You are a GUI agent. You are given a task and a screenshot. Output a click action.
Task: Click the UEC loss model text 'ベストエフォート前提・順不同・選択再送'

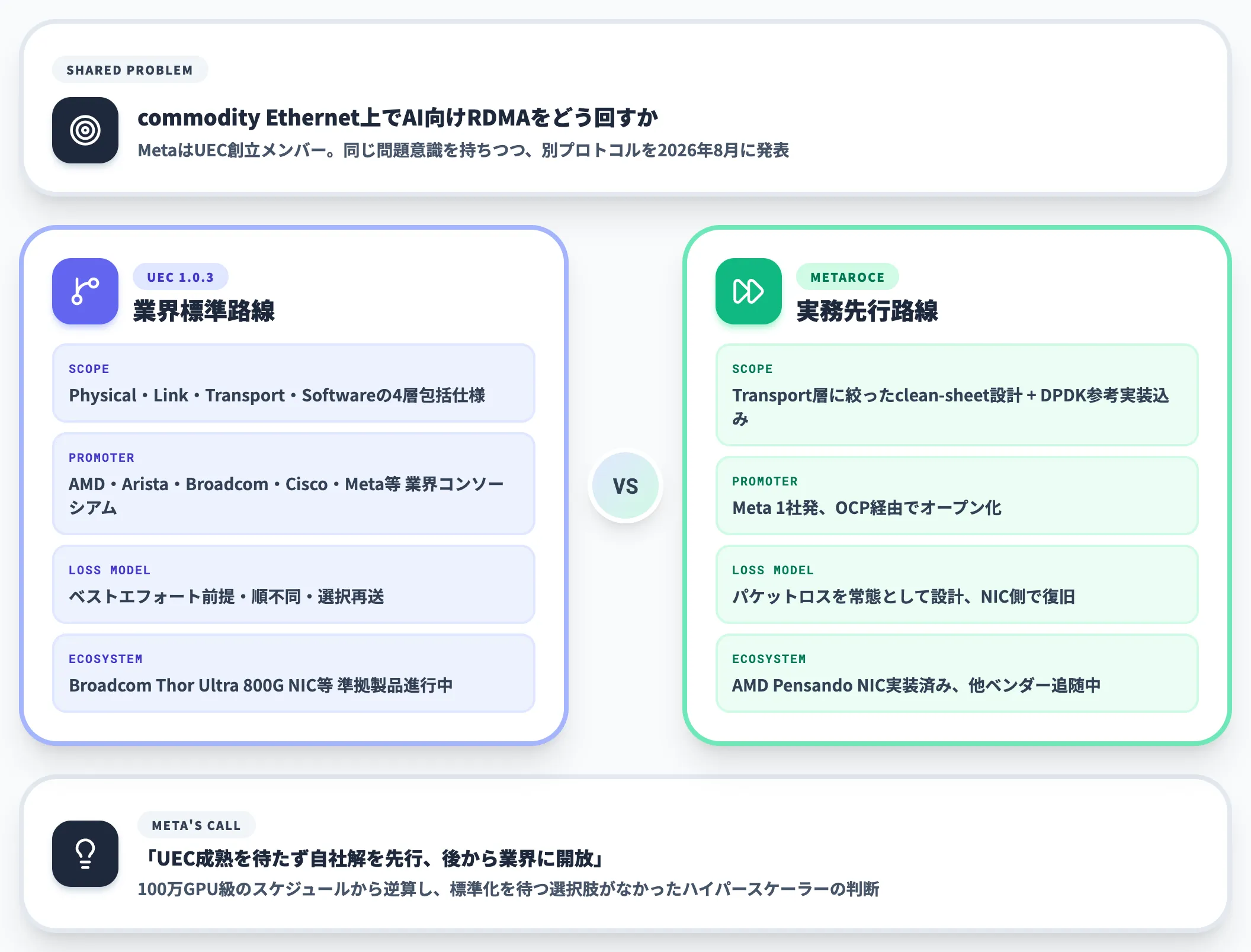point(226,597)
